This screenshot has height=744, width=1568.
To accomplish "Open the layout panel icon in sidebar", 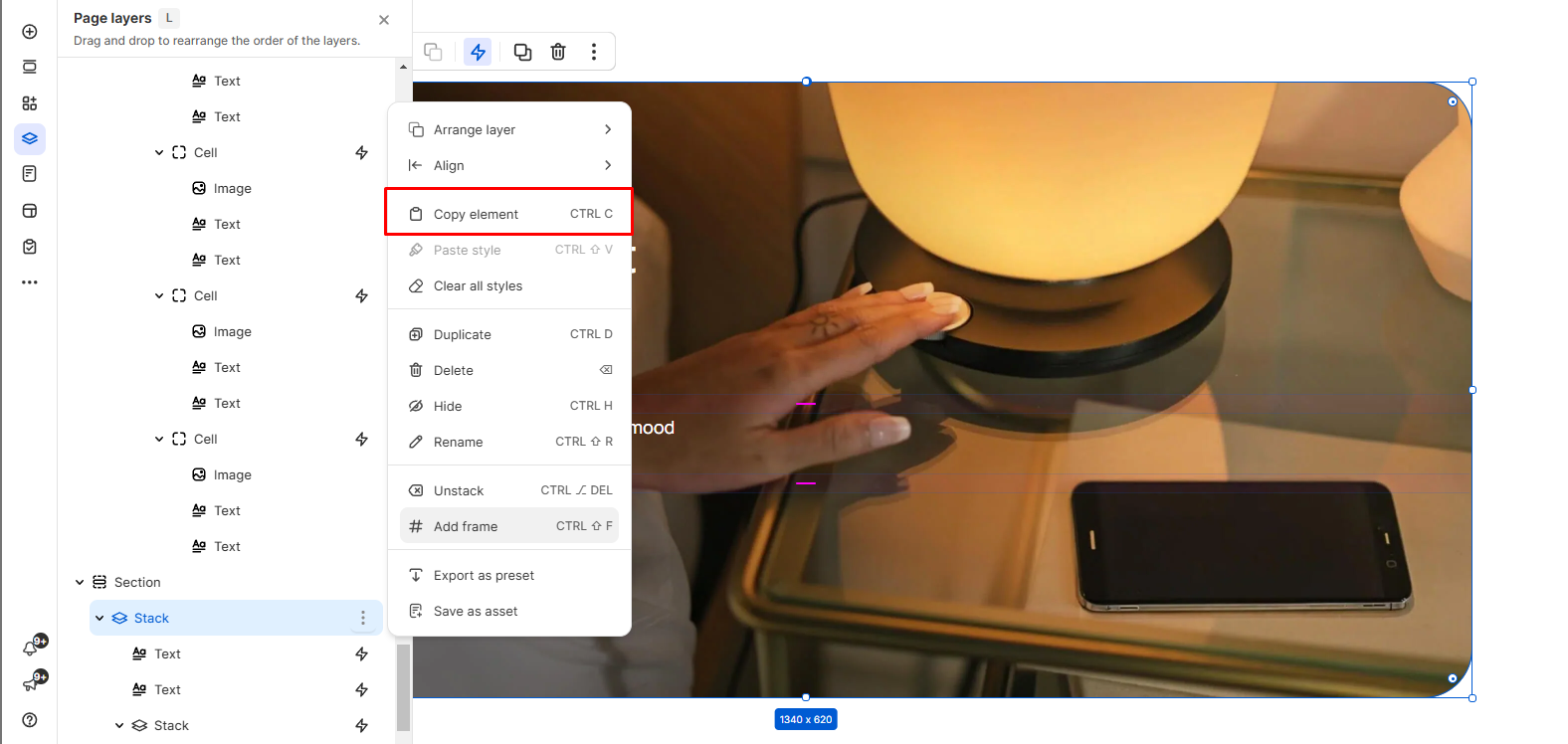I will 30,211.
